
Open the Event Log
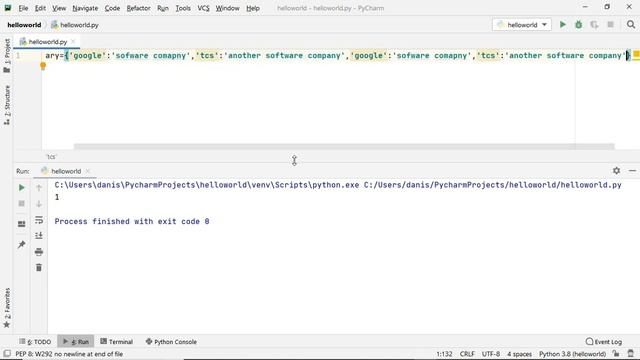(x=604, y=342)
